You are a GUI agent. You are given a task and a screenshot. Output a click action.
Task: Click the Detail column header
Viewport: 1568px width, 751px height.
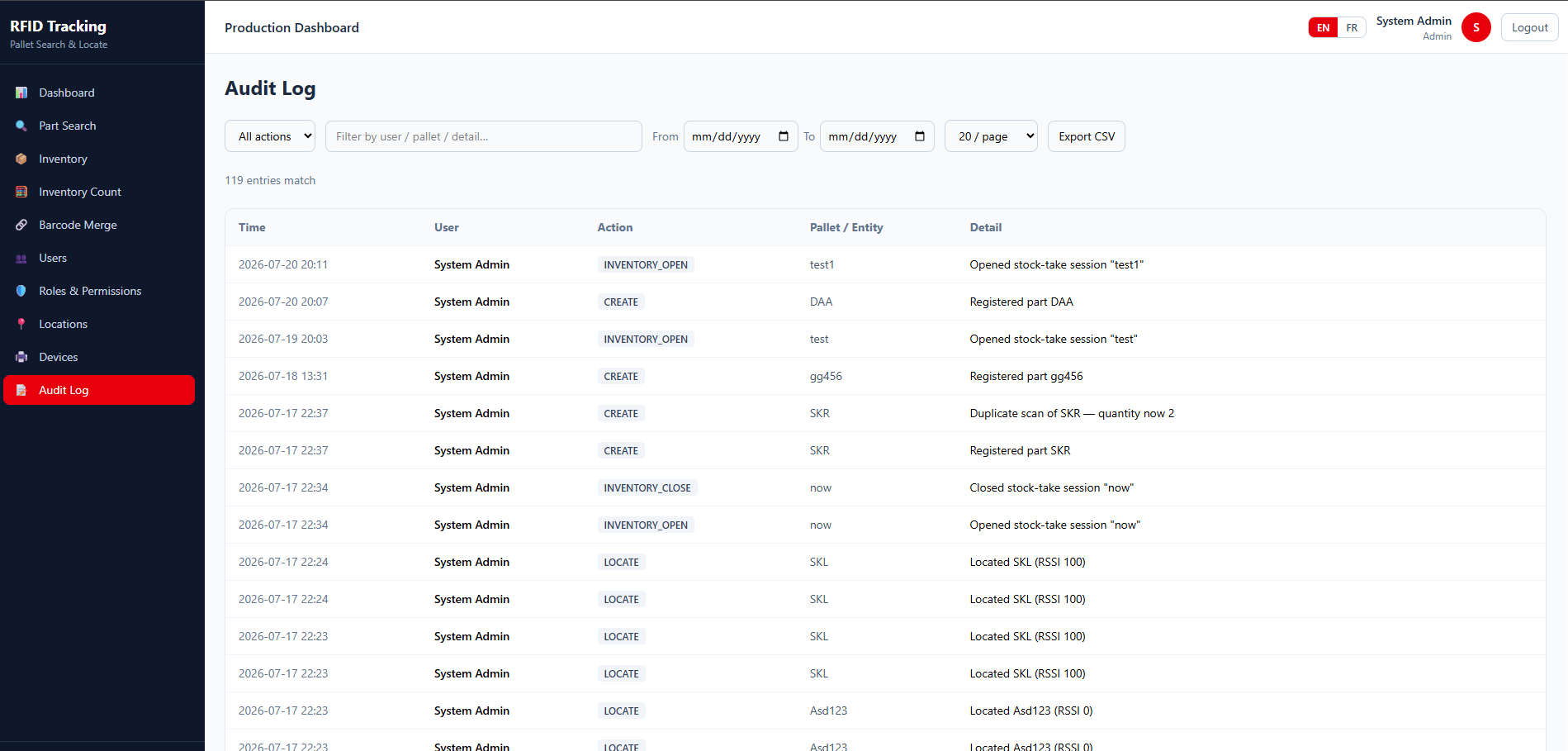click(x=986, y=227)
